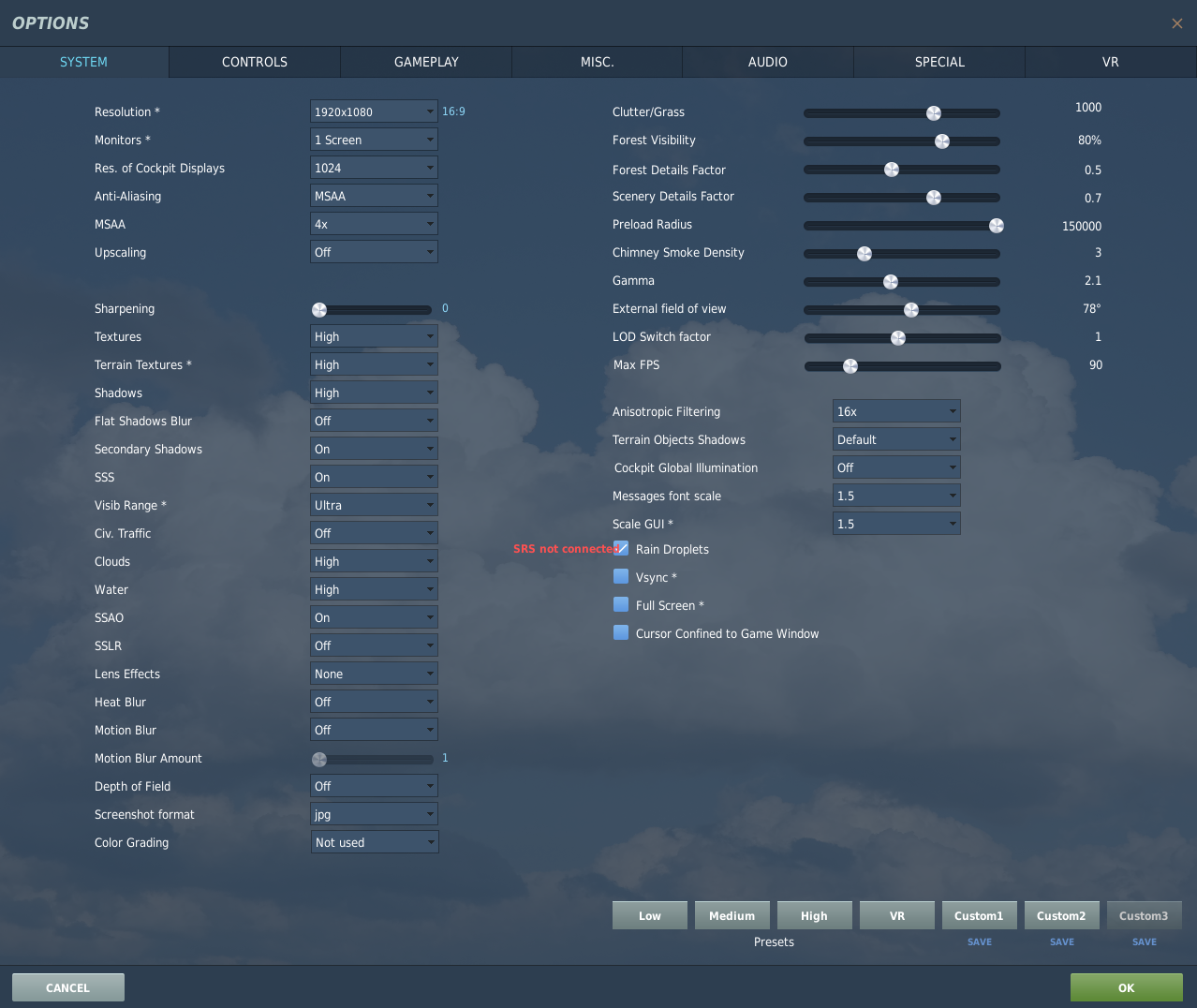Switch to the CONTROLS tab
This screenshot has width=1197, height=1008.
(255, 62)
